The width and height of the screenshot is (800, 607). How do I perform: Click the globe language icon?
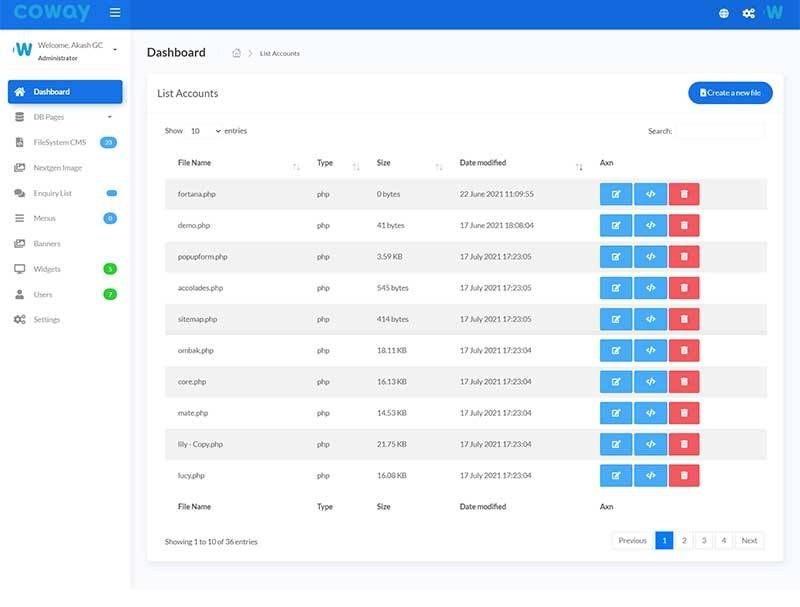pos(724,13)
